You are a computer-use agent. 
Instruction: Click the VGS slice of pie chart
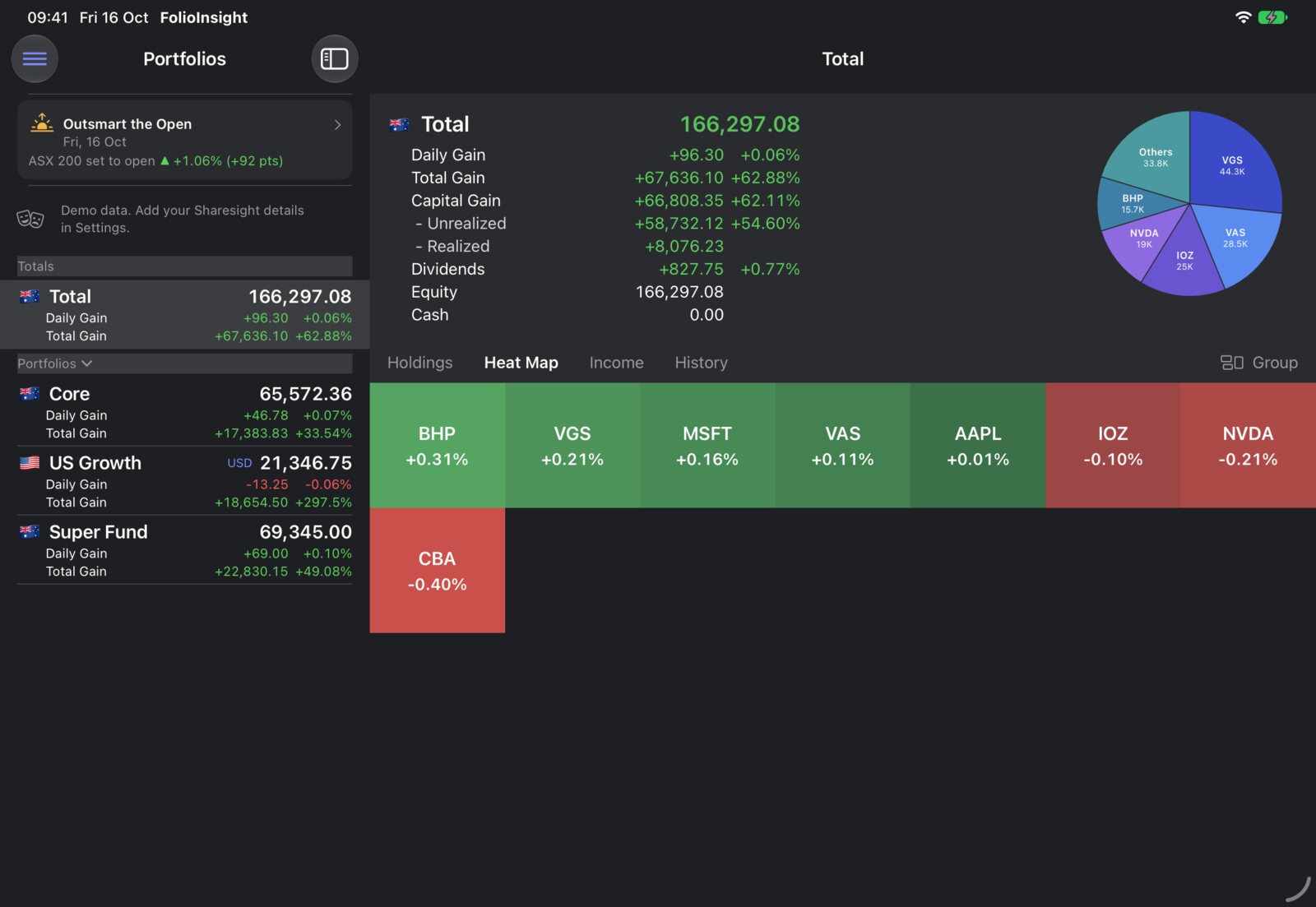[x=1232, y=165]
